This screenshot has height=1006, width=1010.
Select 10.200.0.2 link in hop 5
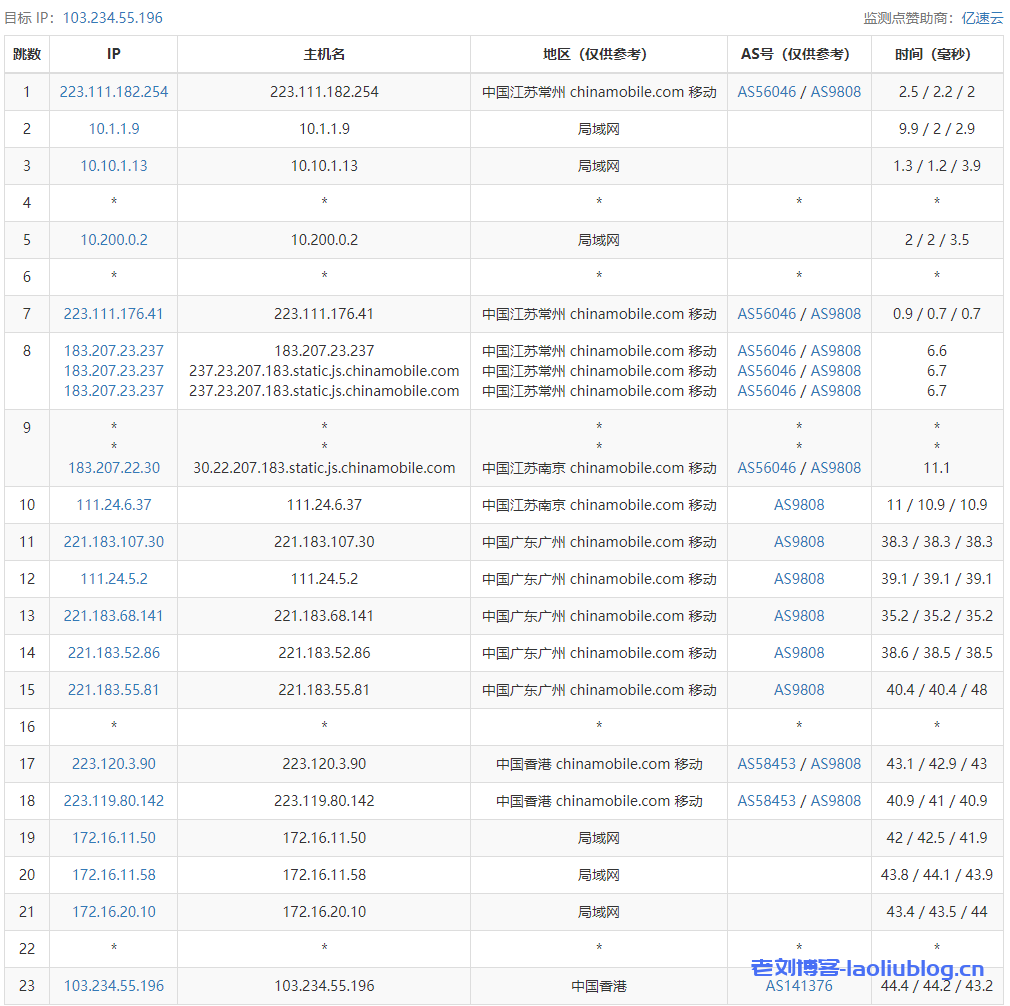click(x=113, y=239)
